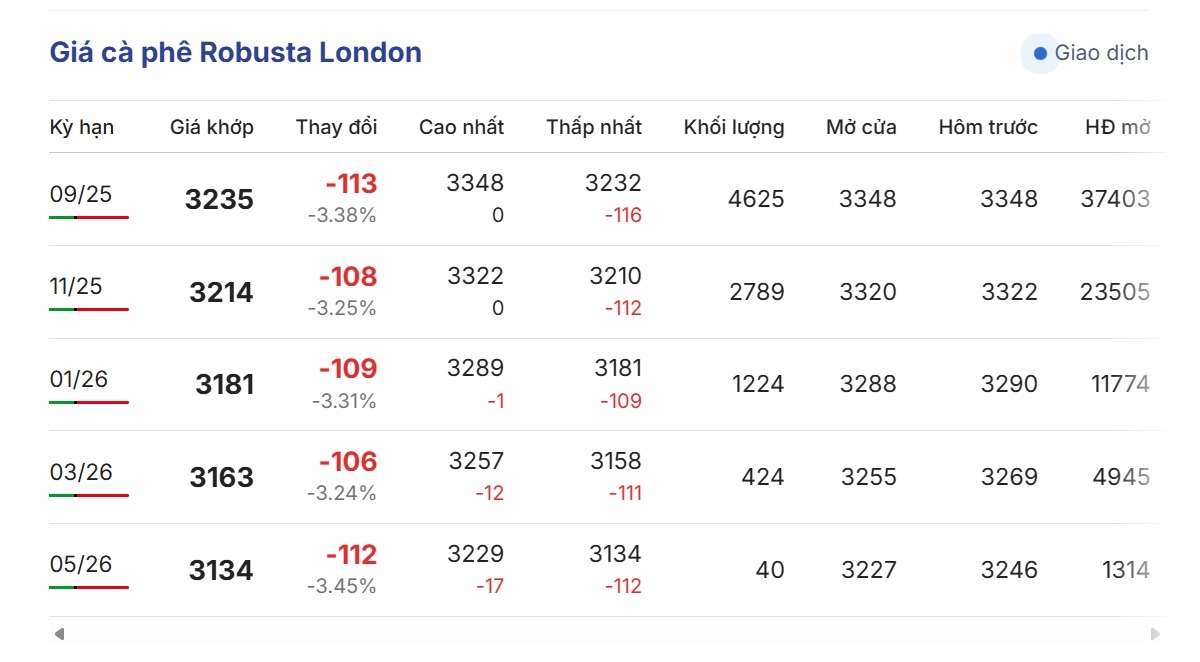Viewport: 1200px width, 662px height.
Task: Click the HĐ mở column header
Action: pyautogui.click(x=1118, y=127)
